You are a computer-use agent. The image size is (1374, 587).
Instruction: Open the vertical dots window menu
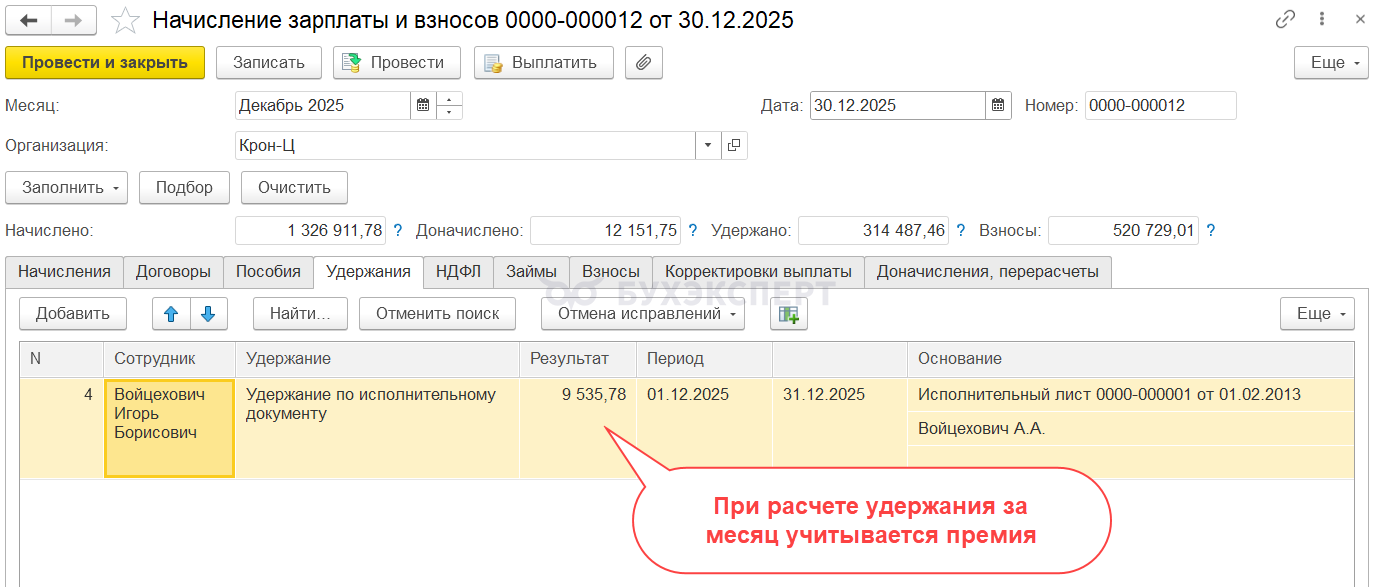coord(1322,20)
